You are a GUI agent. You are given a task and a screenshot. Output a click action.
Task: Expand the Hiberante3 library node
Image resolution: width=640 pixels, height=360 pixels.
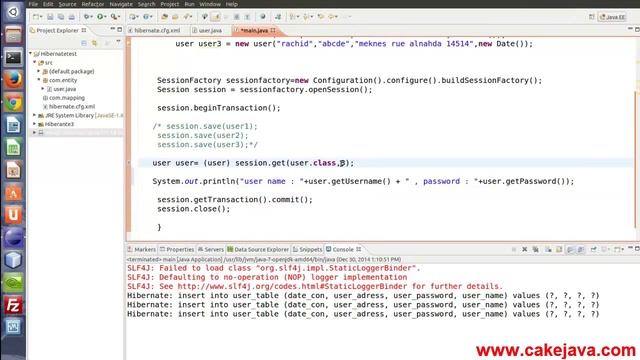[x=35, y=124]
